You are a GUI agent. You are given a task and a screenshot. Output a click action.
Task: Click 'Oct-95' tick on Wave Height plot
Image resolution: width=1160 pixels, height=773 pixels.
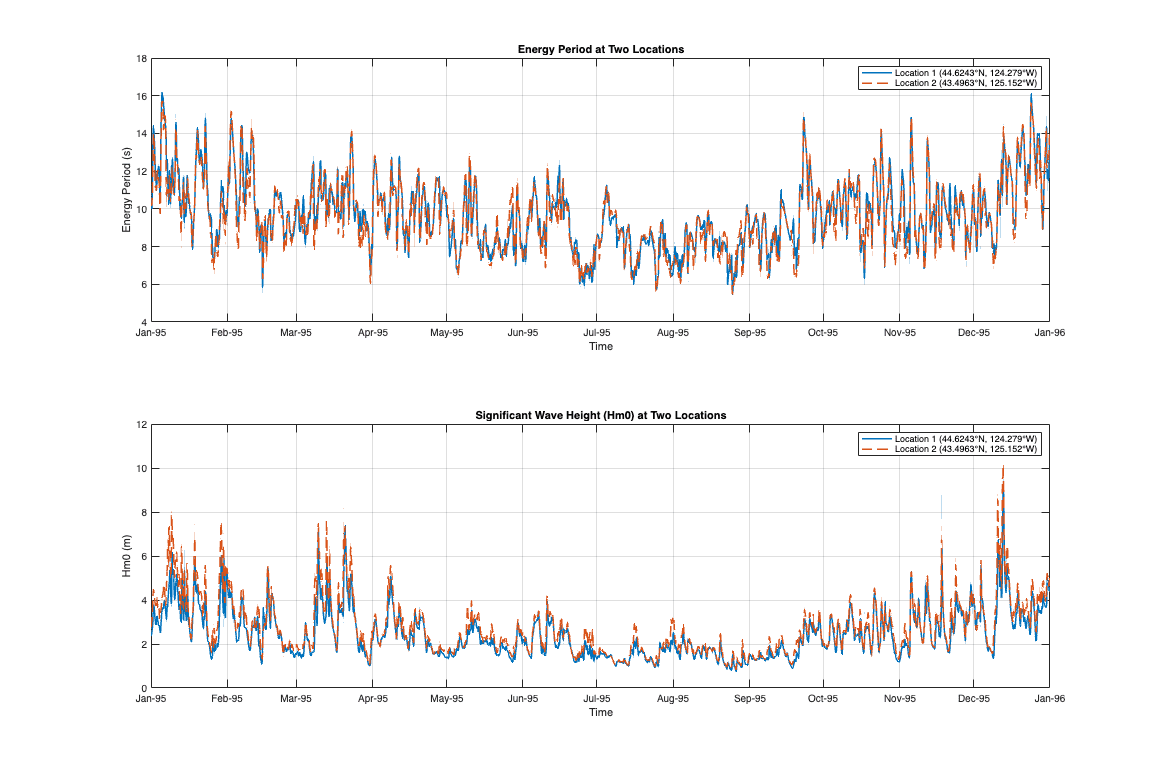(823, 699)
